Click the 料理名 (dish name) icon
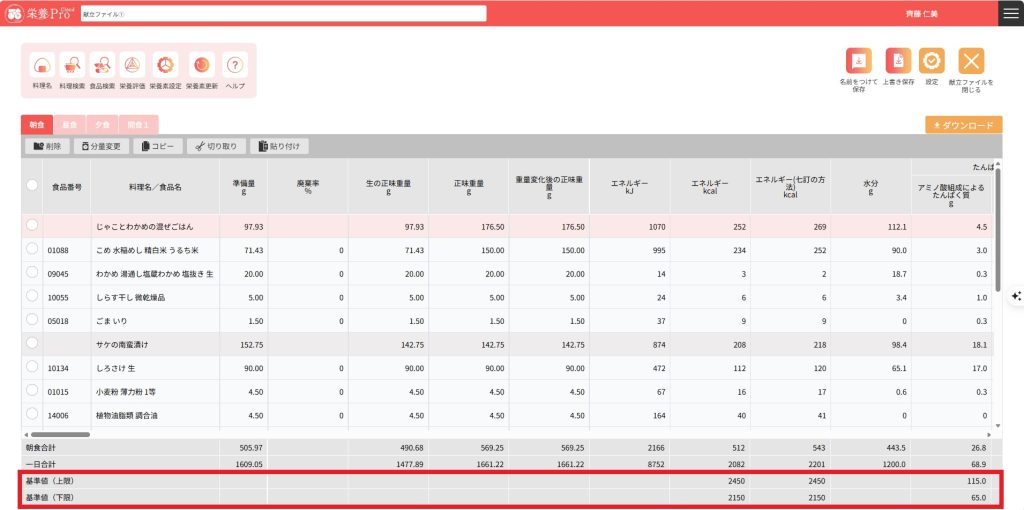 tap(42, 66)
